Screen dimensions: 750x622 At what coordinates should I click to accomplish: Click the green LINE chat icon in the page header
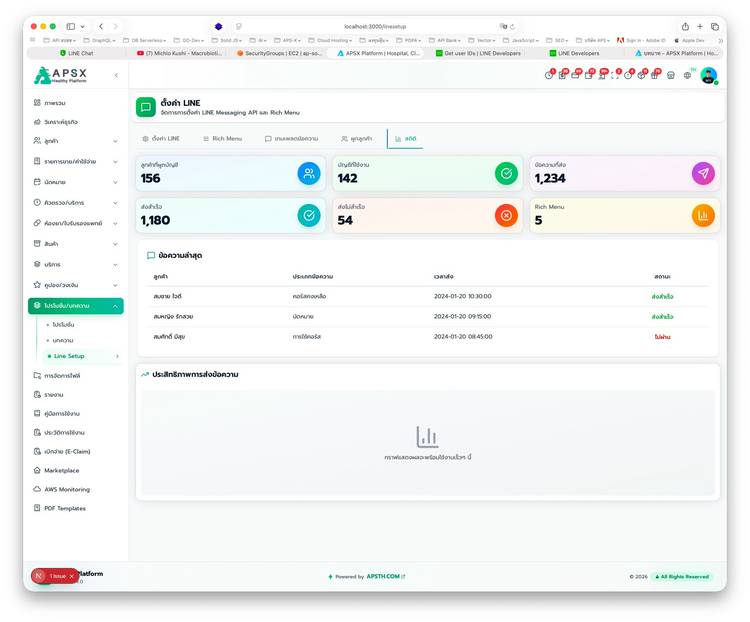click(146, 106)
